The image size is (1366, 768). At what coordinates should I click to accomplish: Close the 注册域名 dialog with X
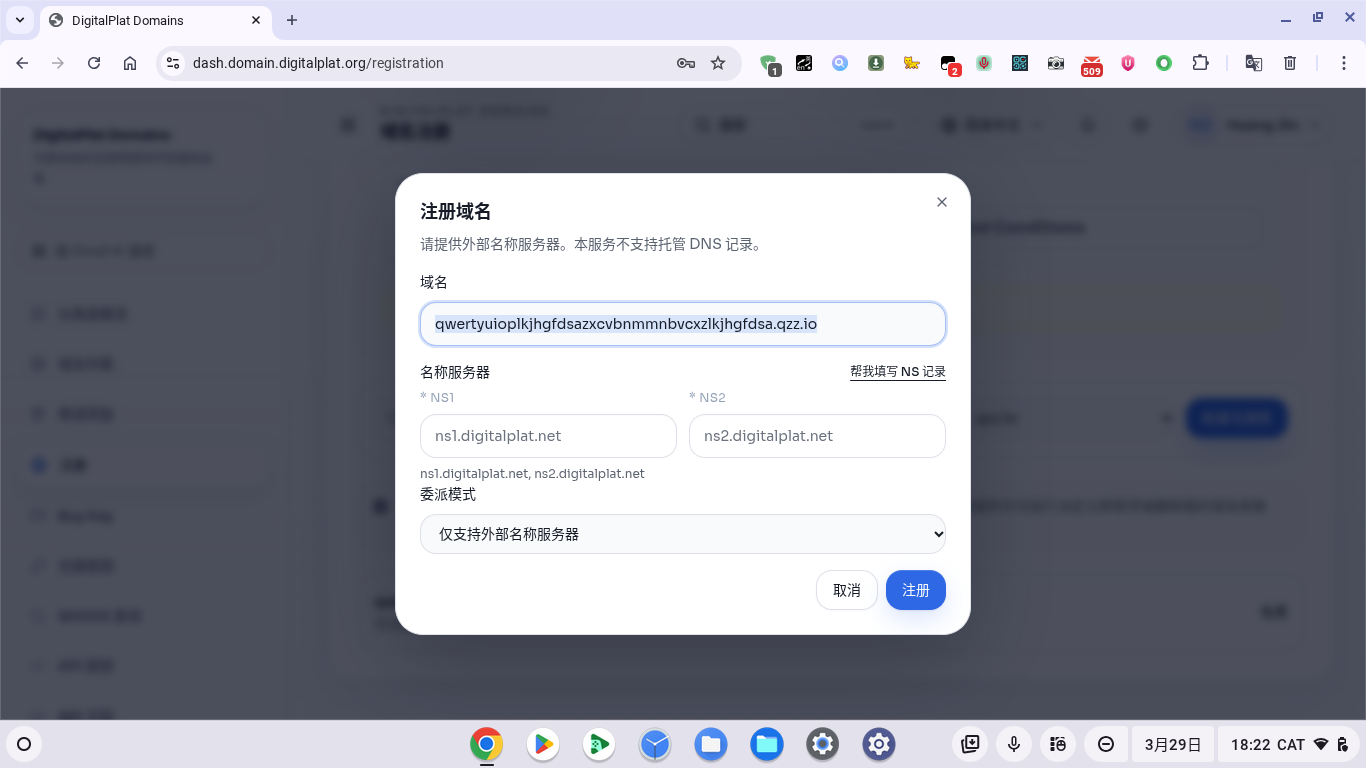(941, 202)
